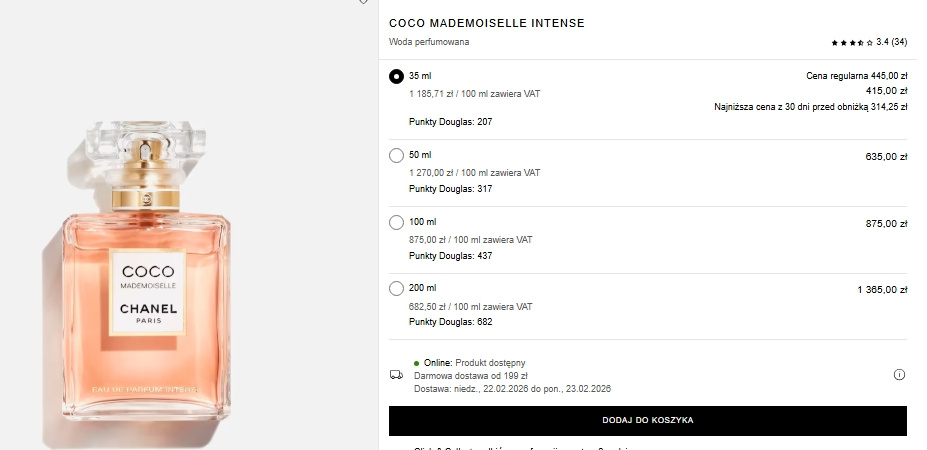Click the Dodaj do koszyka button
Viewport: 927px width, 450px height.
click(647, 421)
